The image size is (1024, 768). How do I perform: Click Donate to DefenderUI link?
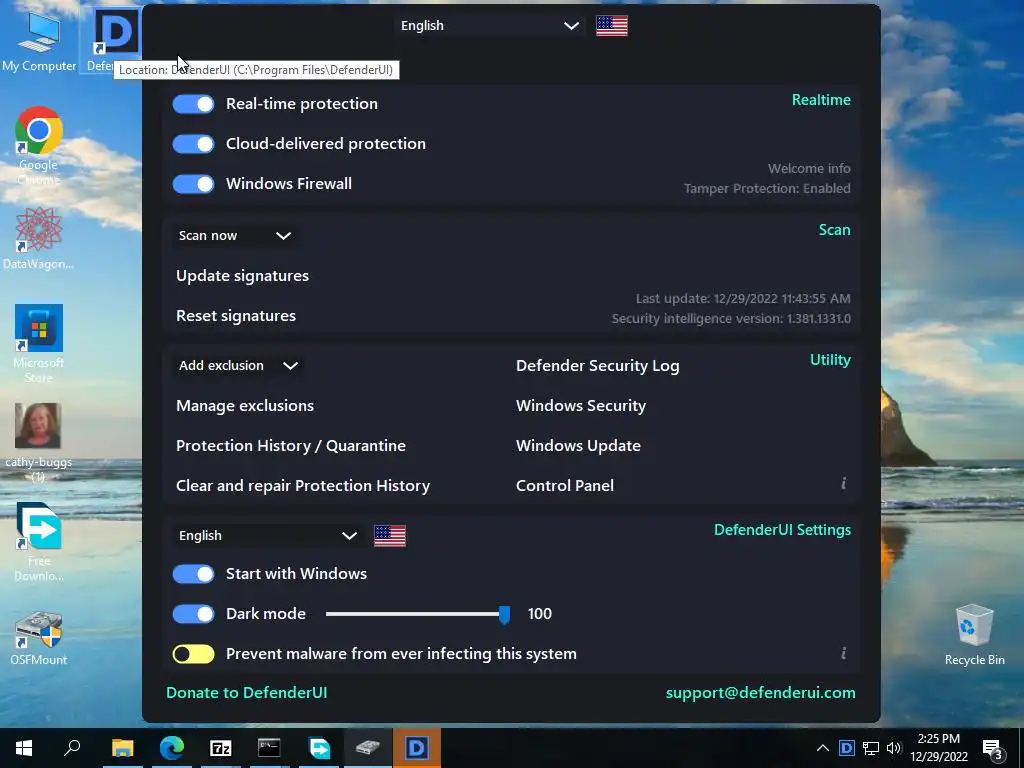(x=246, y=692)
